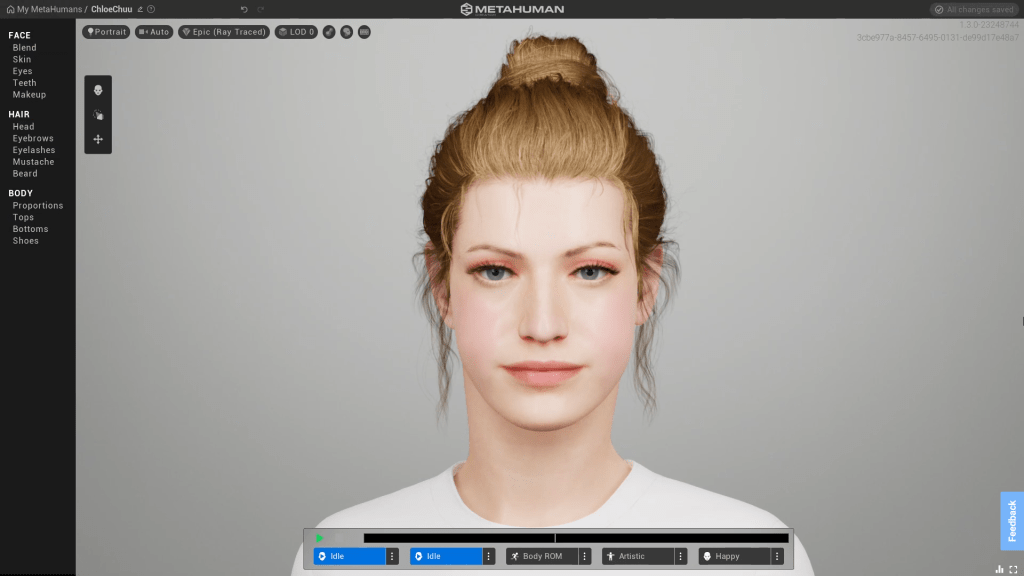Click the move arrows tool icon
Viewport: 1024px width, 576px height.
(x=98, y=139)
